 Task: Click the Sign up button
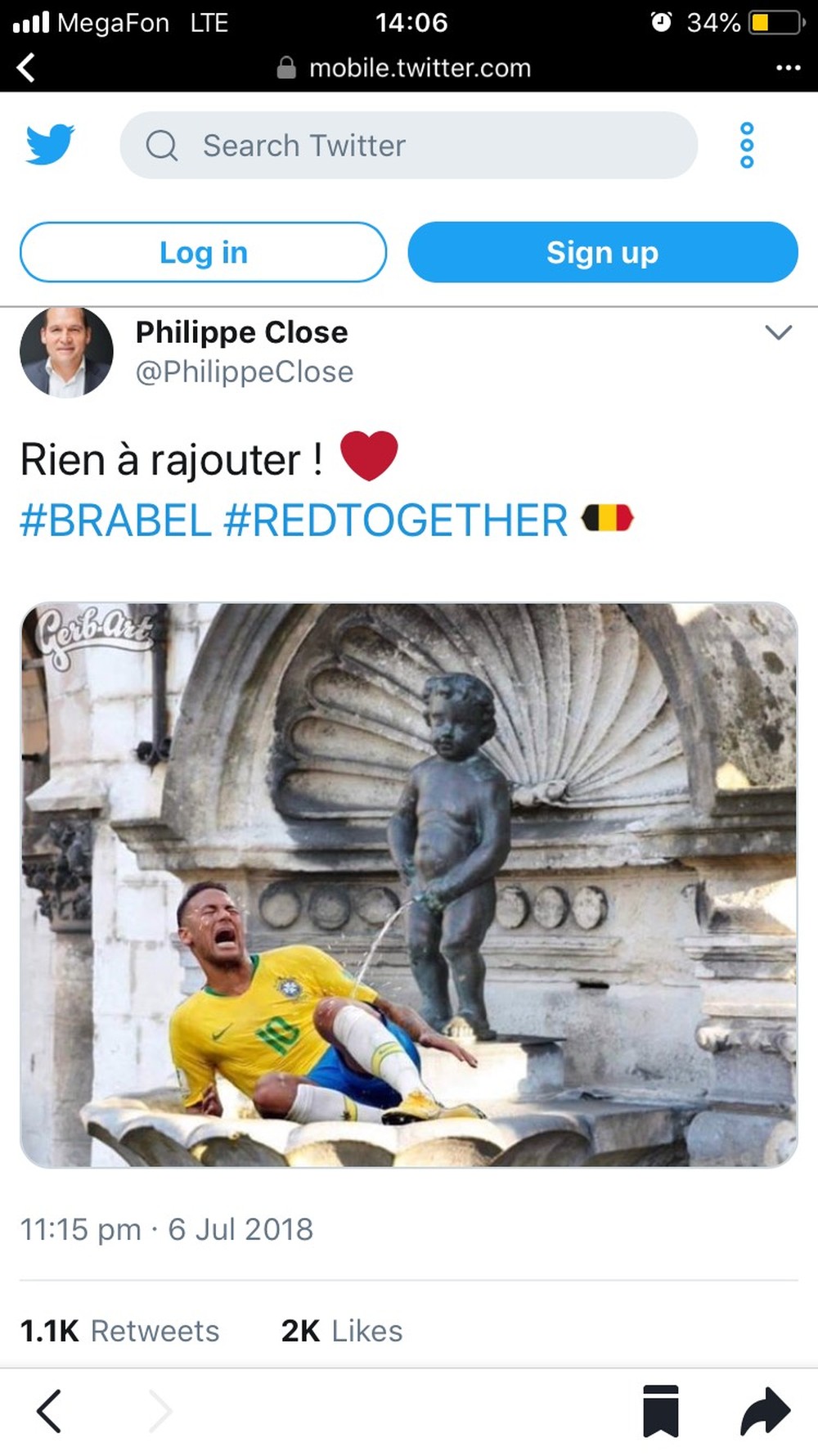603,252
